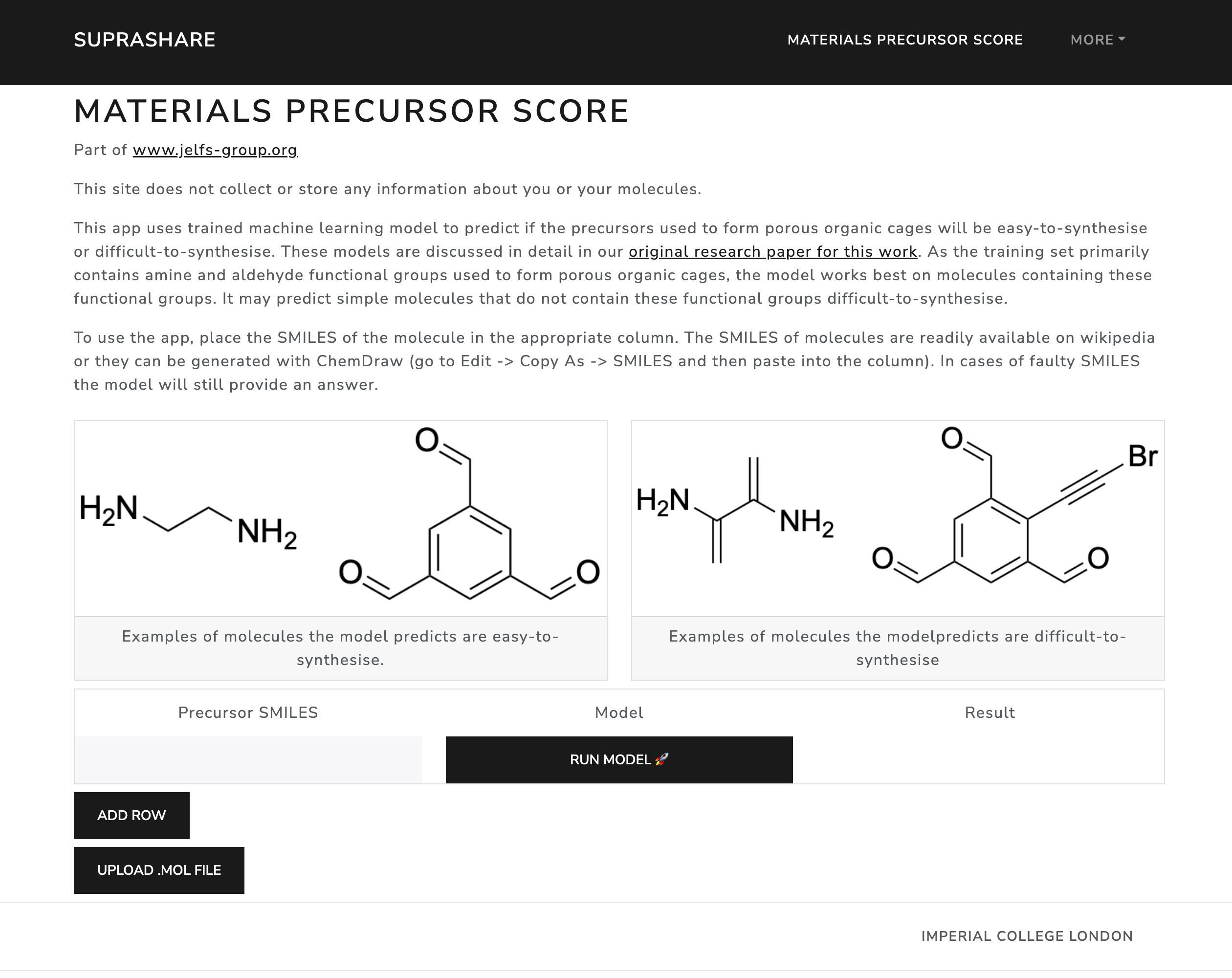Screen dimensions: 1232x978
Task: Click the rocket icon on Run Model
Action: (x=662, y=759)
